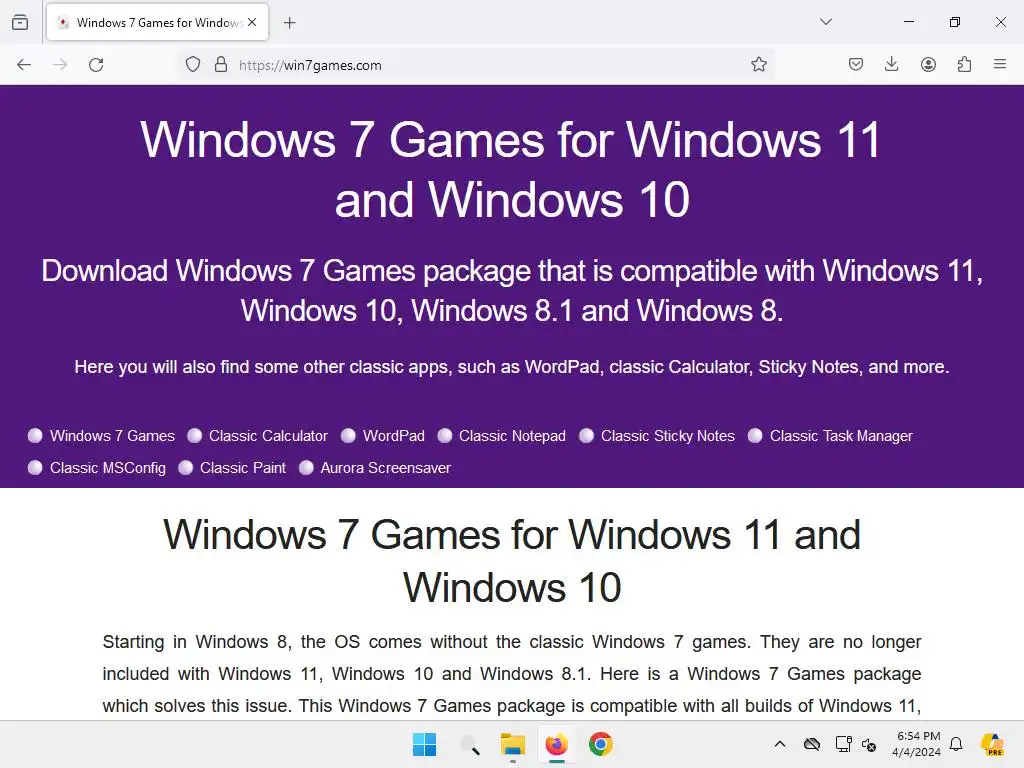
Task: Open the Classic Calculator nav link
Action: pyautogui.click(x=268, y=436)
